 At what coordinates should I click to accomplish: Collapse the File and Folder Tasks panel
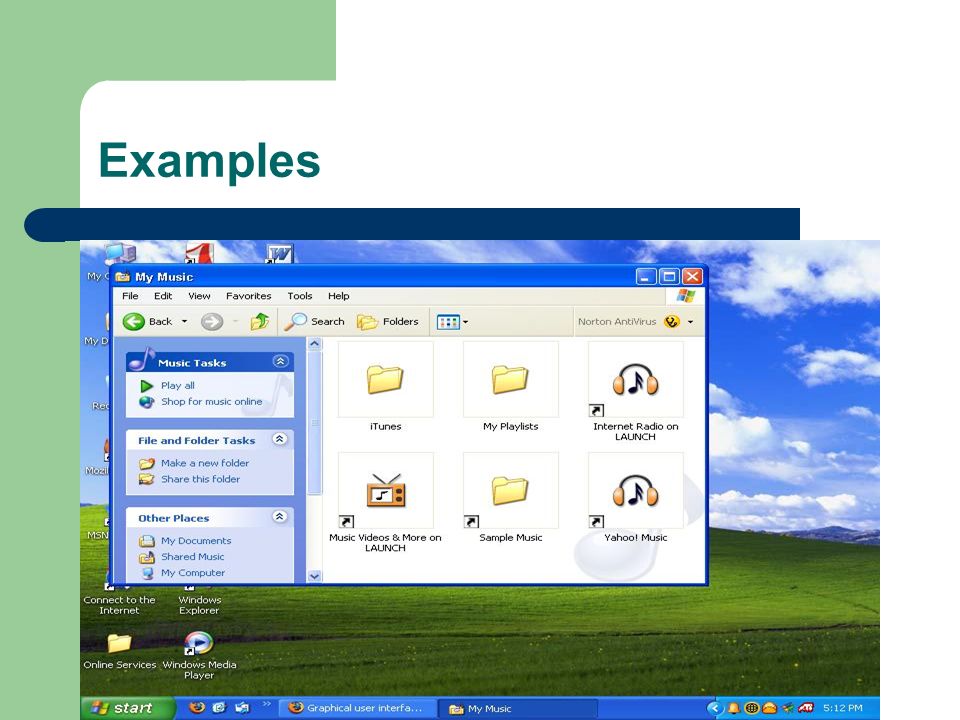coord(280,439)
